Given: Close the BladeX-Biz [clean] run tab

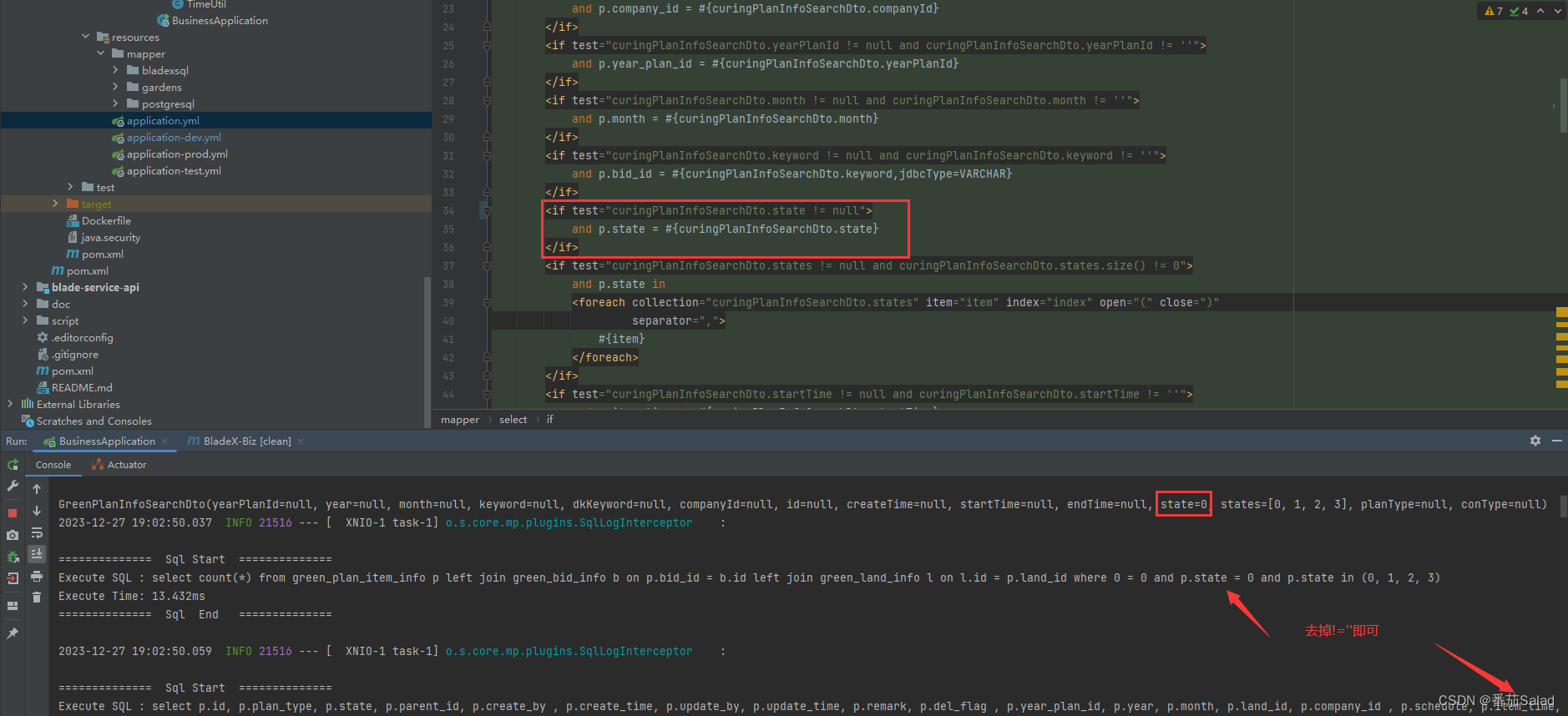Looking at the screenshot, I should pos(301,441).
